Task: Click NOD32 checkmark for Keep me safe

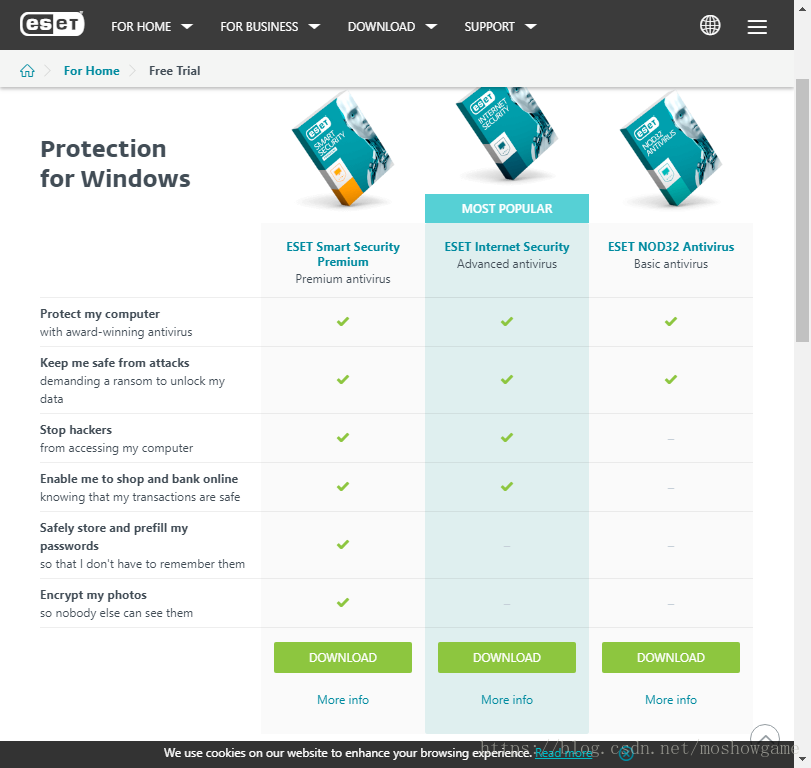Action: point(671,380)
